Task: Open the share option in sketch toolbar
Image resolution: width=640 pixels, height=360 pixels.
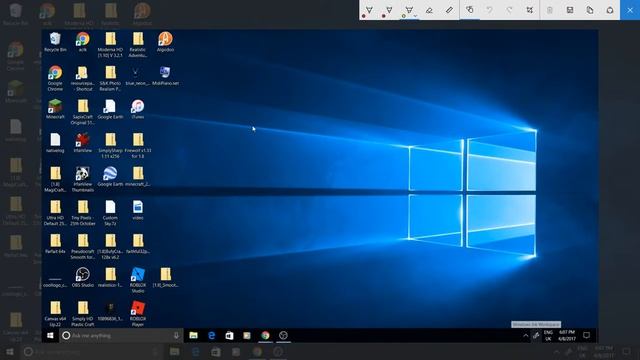Action: (x=610, y=10)
